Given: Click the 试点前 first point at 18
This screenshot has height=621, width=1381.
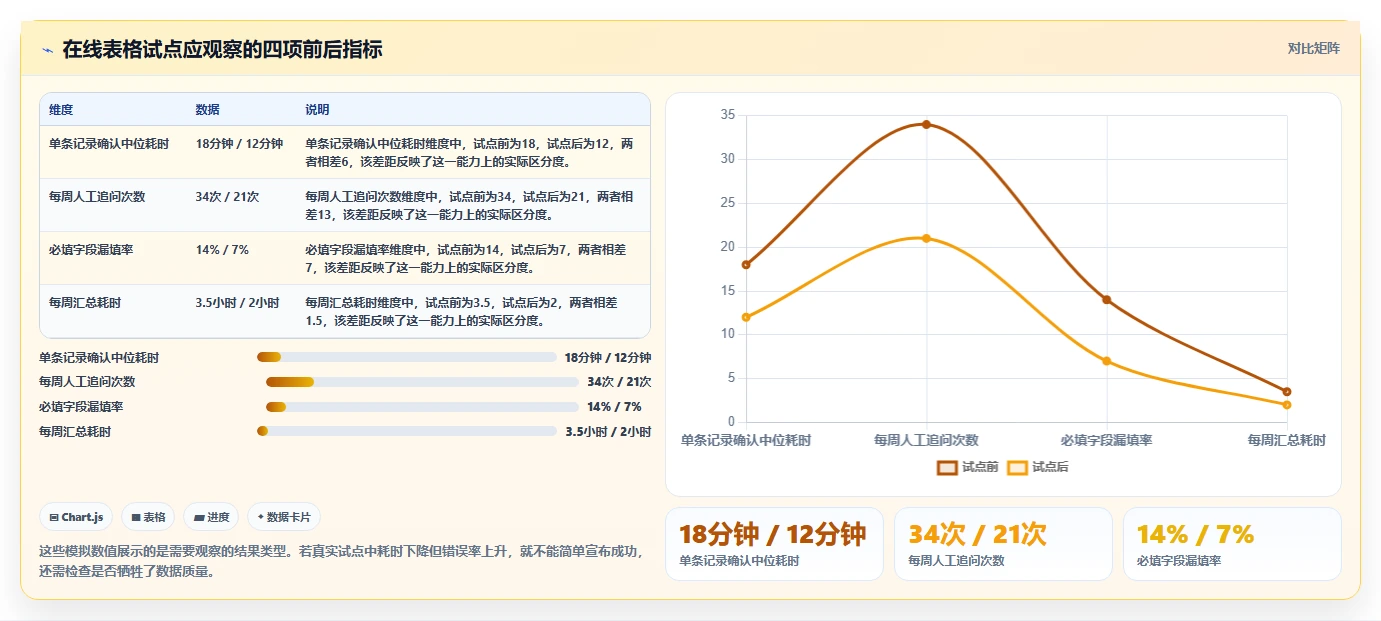Looking at the screenshot, I should pyautogui.click(x=746, y=265).
